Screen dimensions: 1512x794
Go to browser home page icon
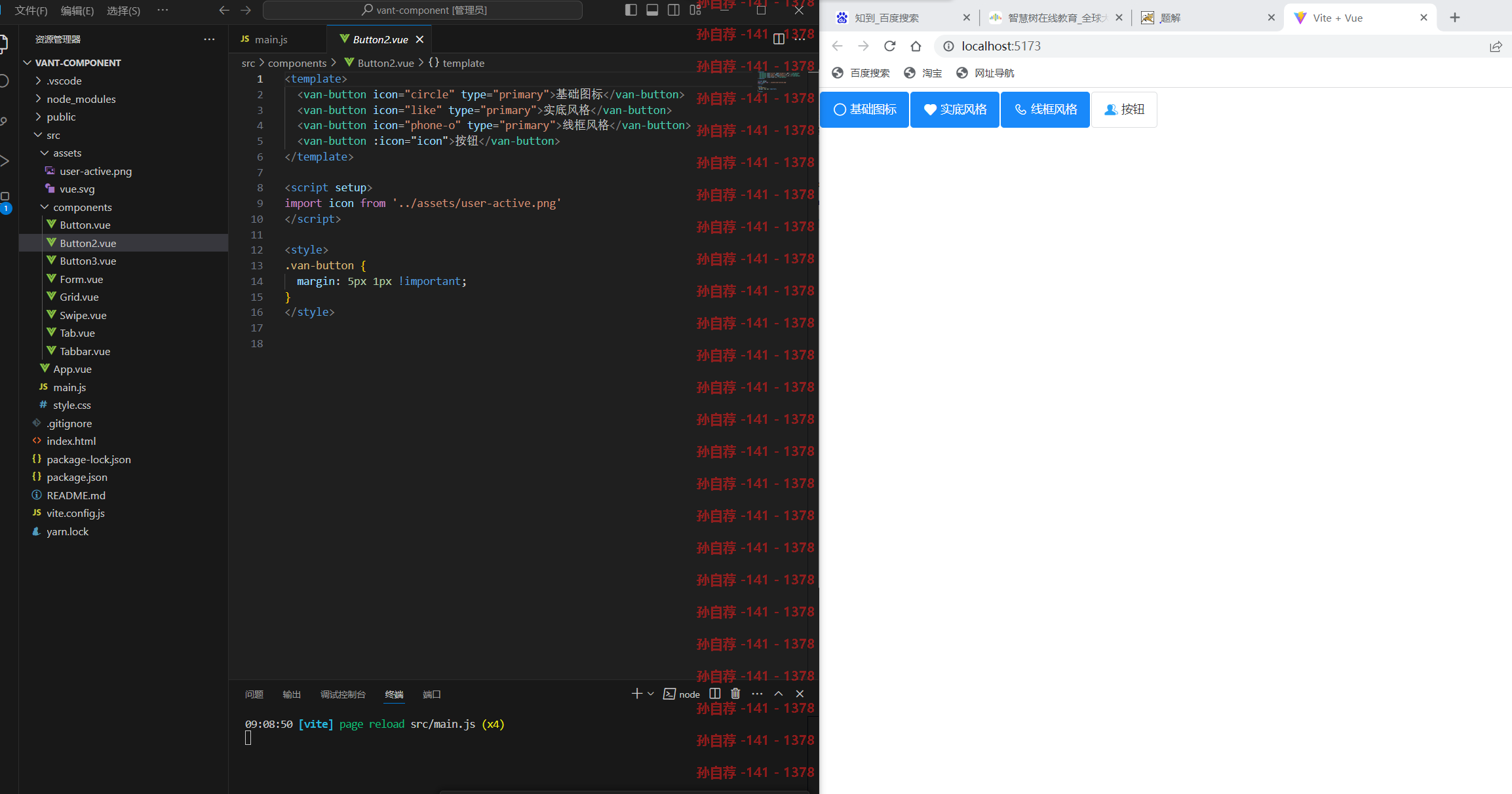[x=916, y=46]
